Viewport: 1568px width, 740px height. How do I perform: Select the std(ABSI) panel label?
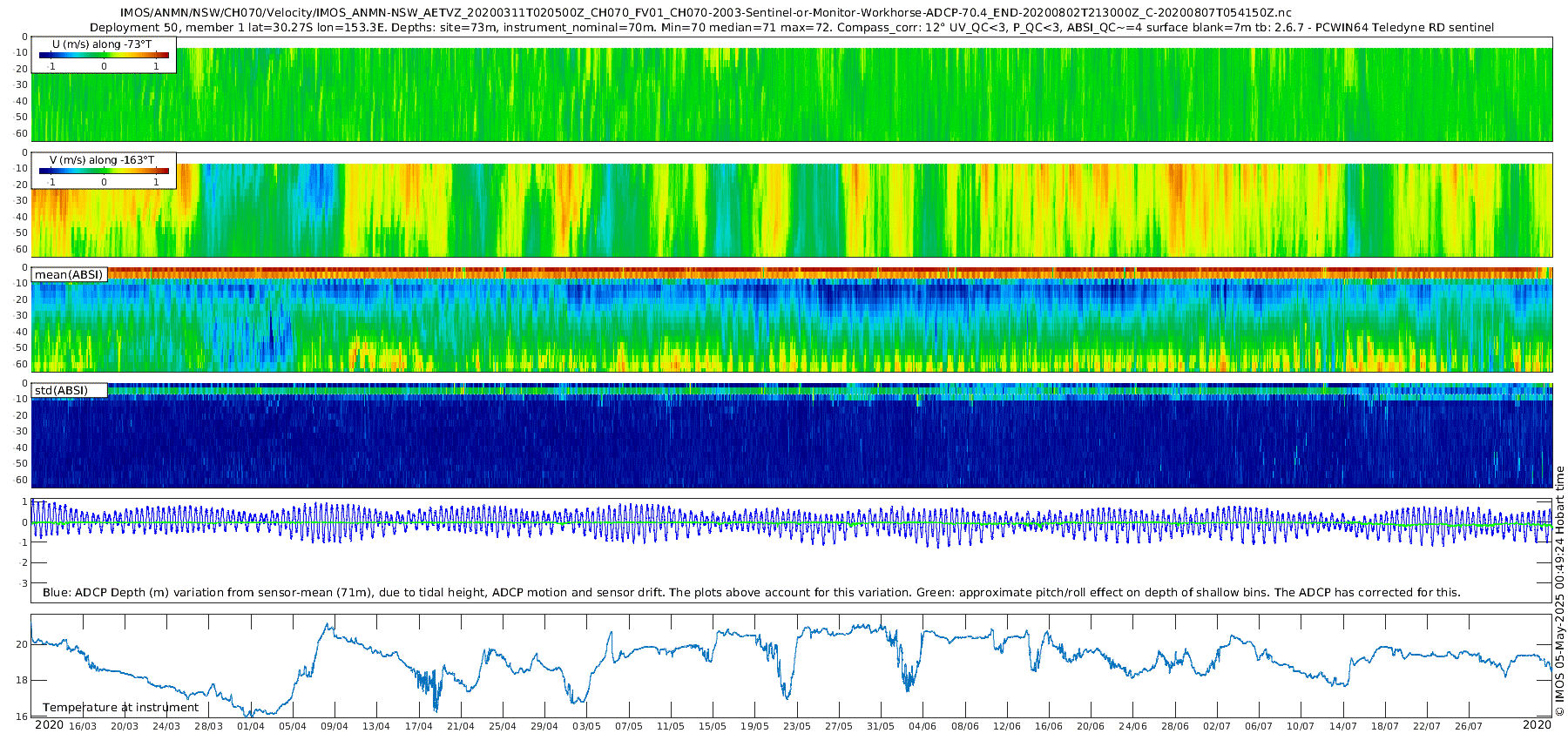(x=69, y=390)
